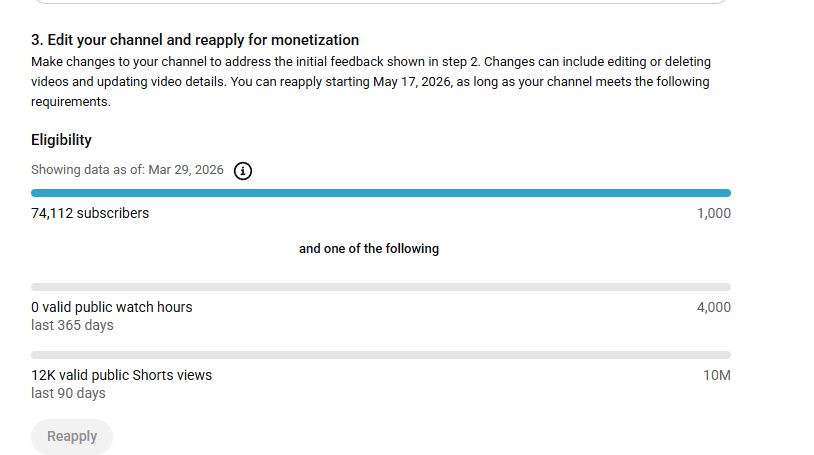Click the Shorts views progress bar
This screenshot has height=455, width=814.
click(x=380, y=355)
